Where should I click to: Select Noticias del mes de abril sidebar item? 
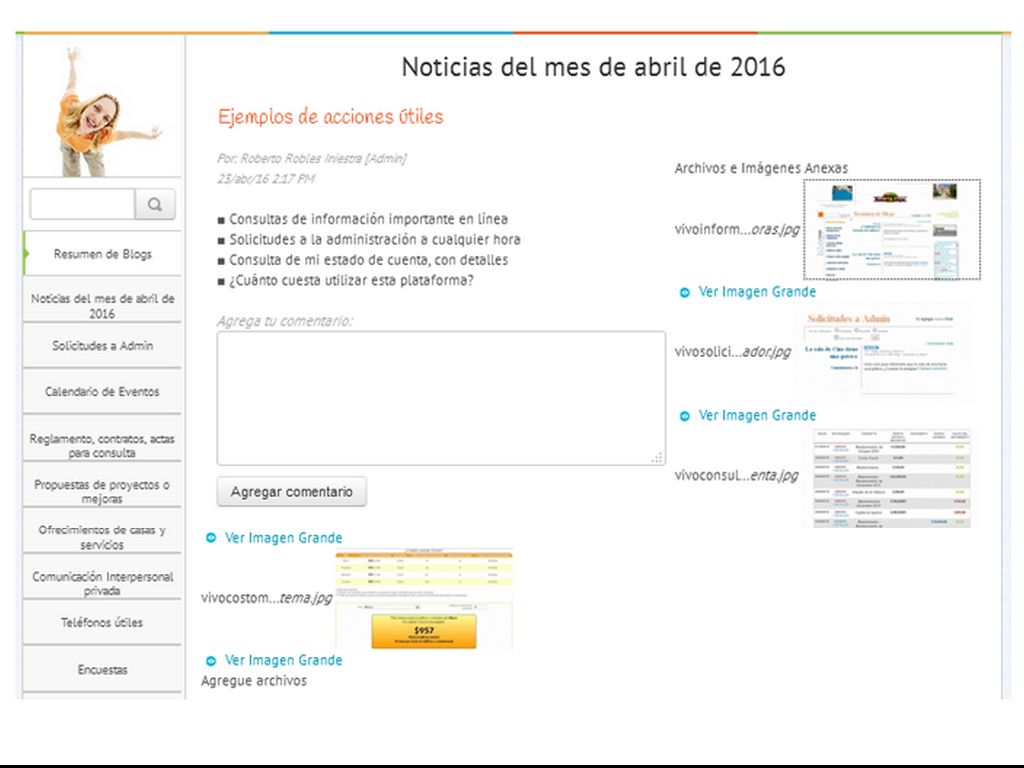103,306
